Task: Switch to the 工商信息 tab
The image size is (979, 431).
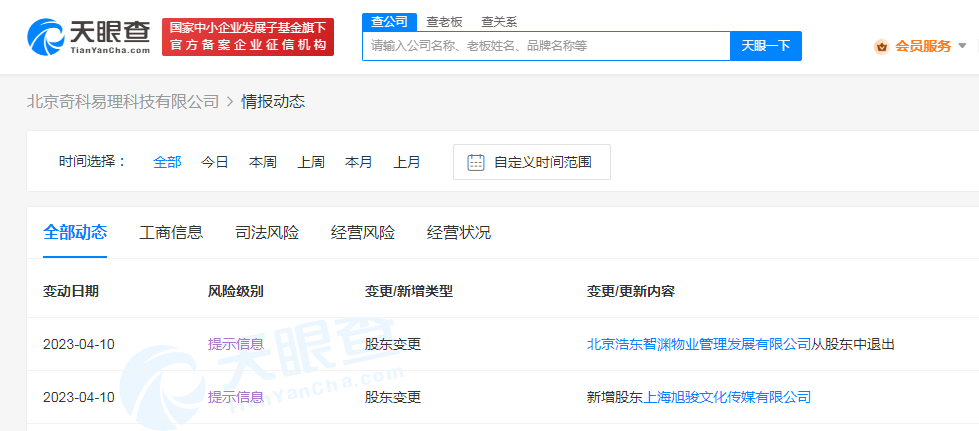Action: [x=171, y=233]
